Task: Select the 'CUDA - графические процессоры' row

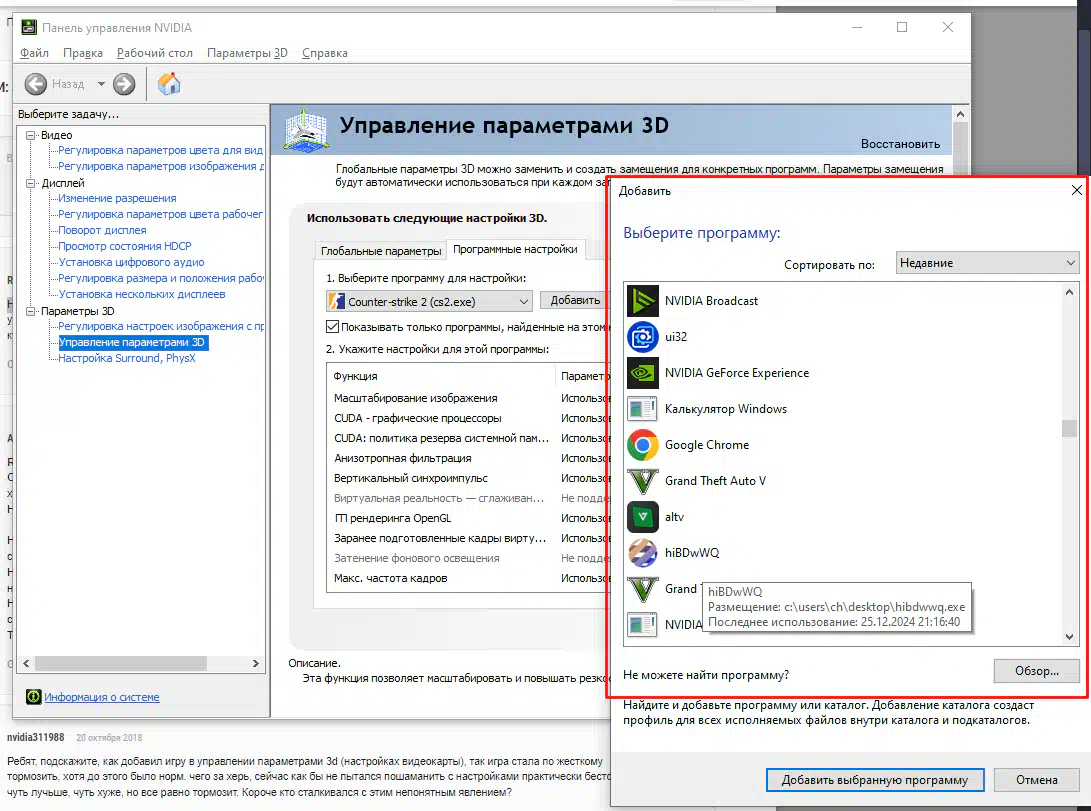Action: pyautogui.click(x=468, y=418)
